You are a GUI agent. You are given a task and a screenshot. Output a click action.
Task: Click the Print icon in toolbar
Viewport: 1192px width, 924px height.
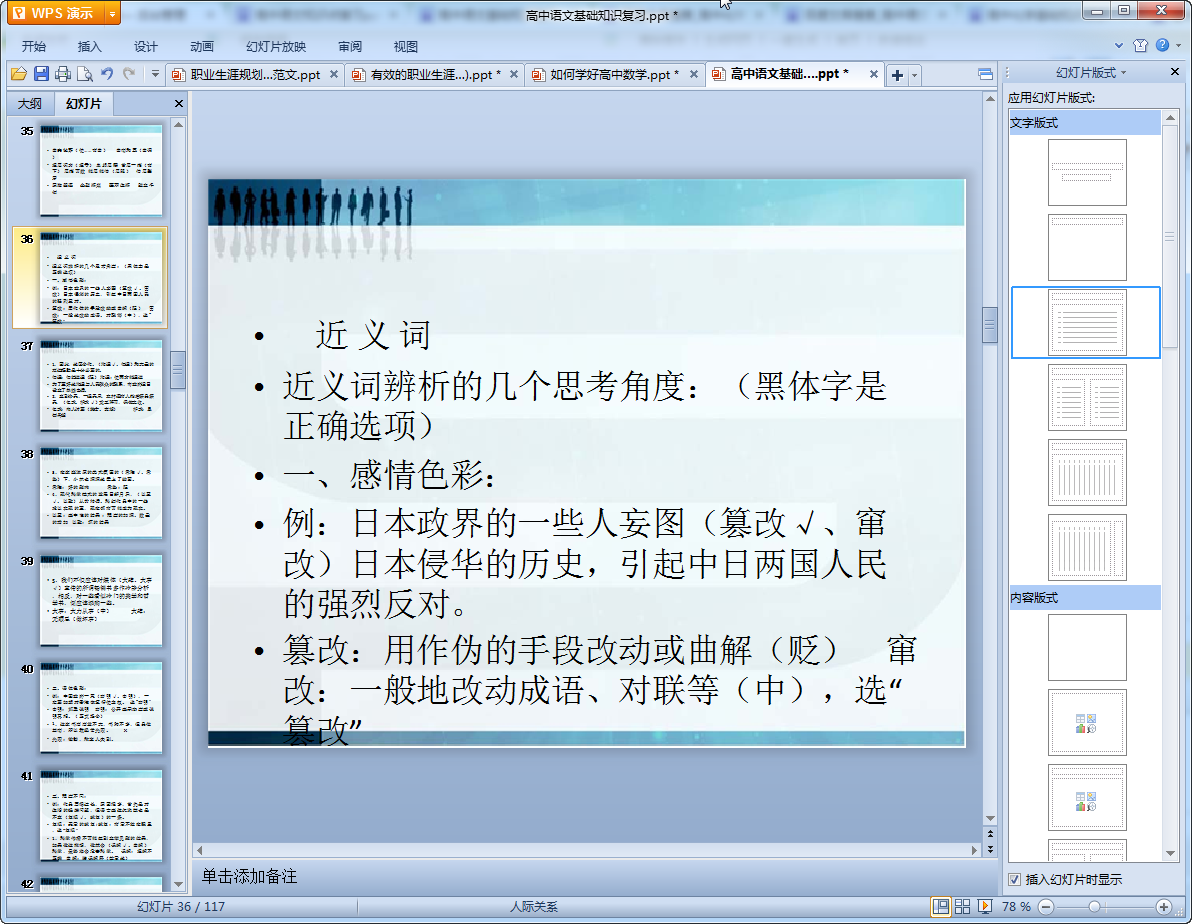[x=63, y=74]
